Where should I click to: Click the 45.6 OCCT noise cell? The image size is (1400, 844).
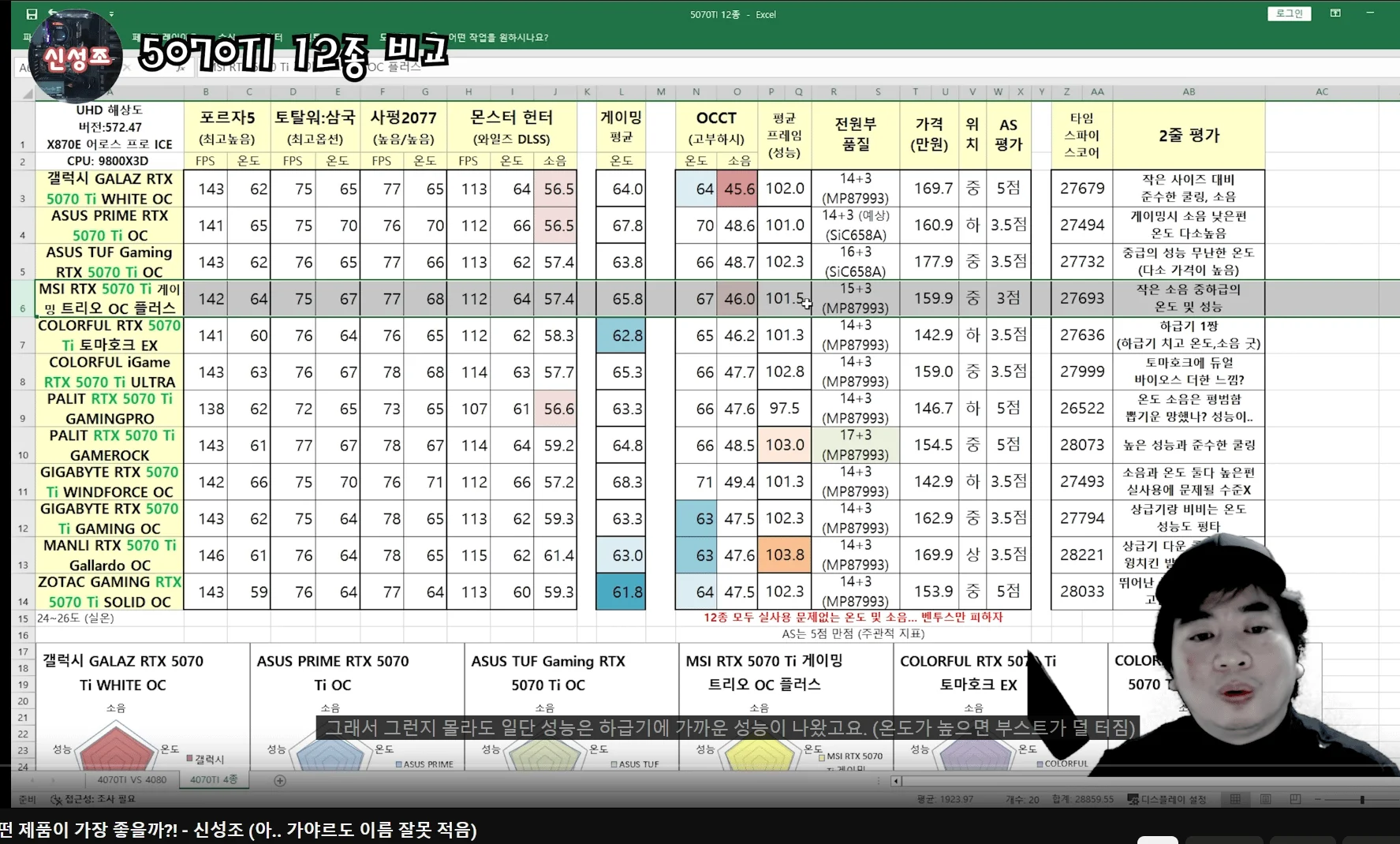[737, 189]
